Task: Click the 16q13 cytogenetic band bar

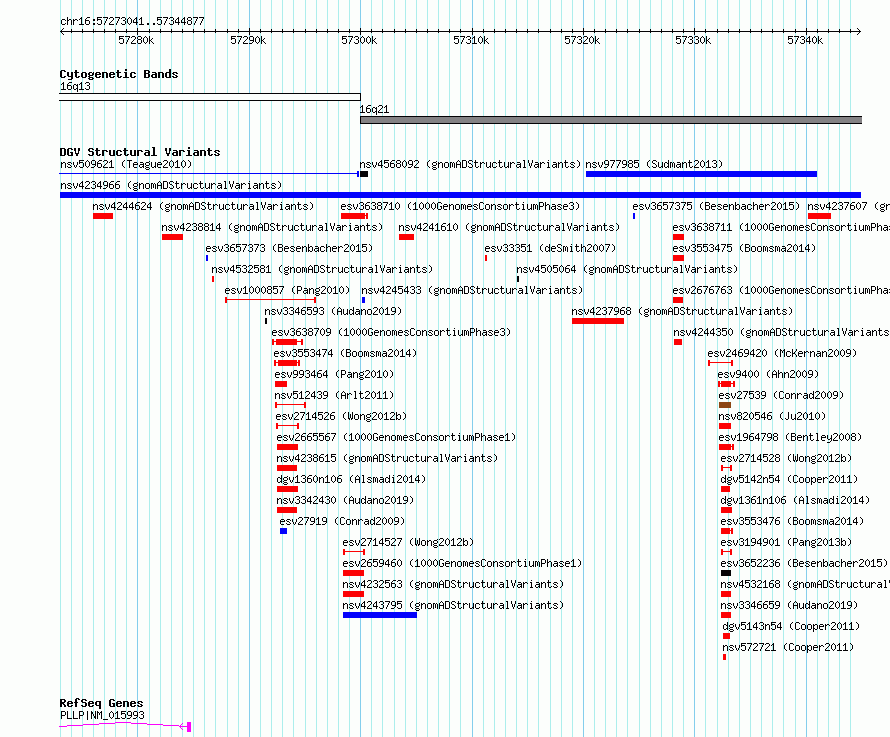Action: pos(210,97)
